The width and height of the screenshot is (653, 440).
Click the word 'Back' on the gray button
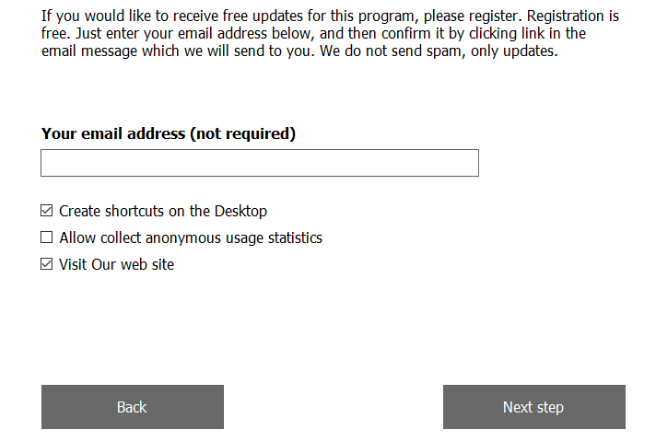[132, 407]
